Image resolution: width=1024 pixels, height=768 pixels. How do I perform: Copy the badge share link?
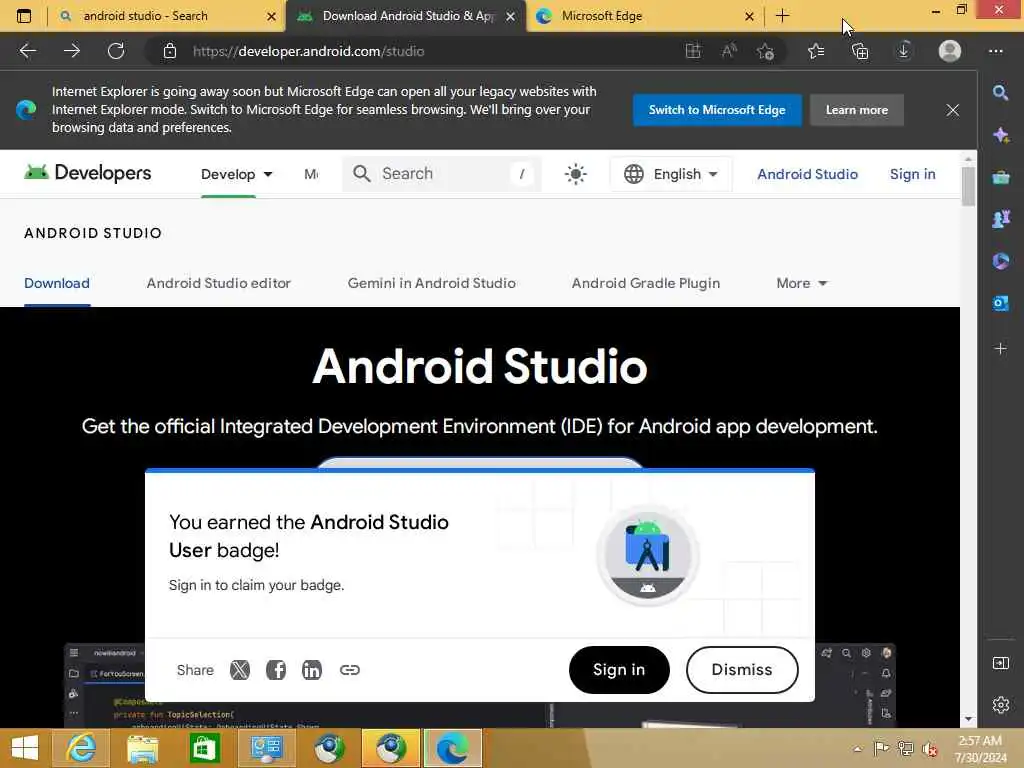point(349,670)
